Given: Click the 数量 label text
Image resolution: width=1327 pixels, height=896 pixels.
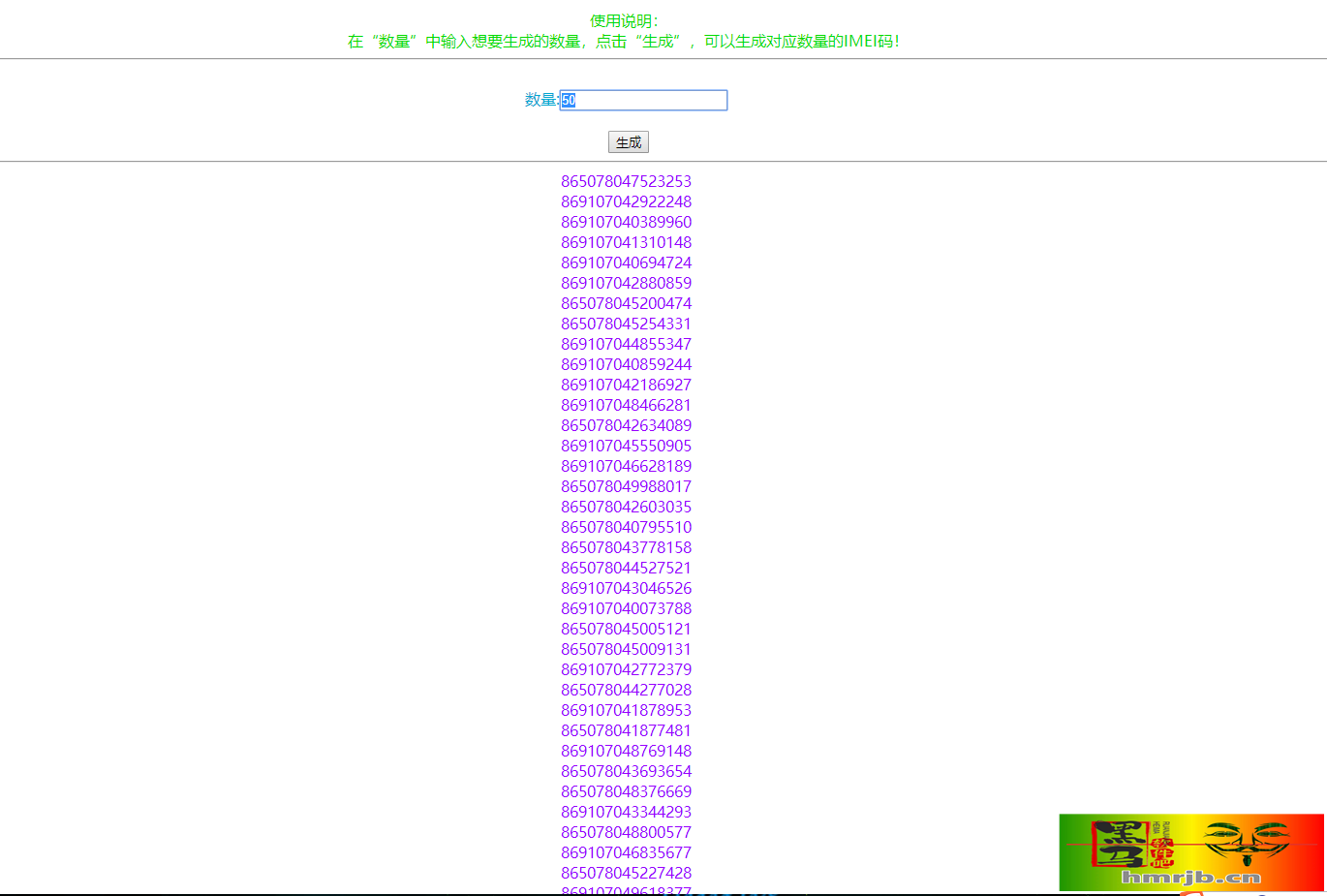Looking at the screenshot, I should pos(541,99).
